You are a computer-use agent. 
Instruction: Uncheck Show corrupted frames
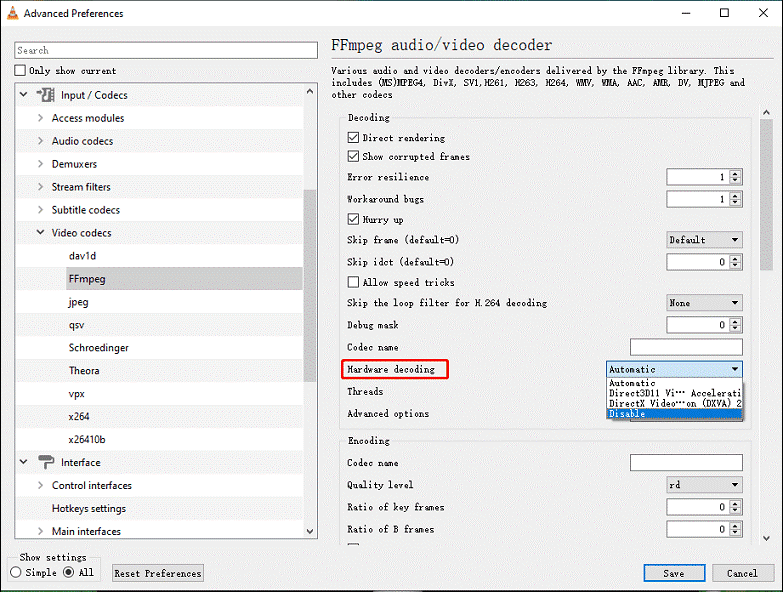click(x=353, y=156)
